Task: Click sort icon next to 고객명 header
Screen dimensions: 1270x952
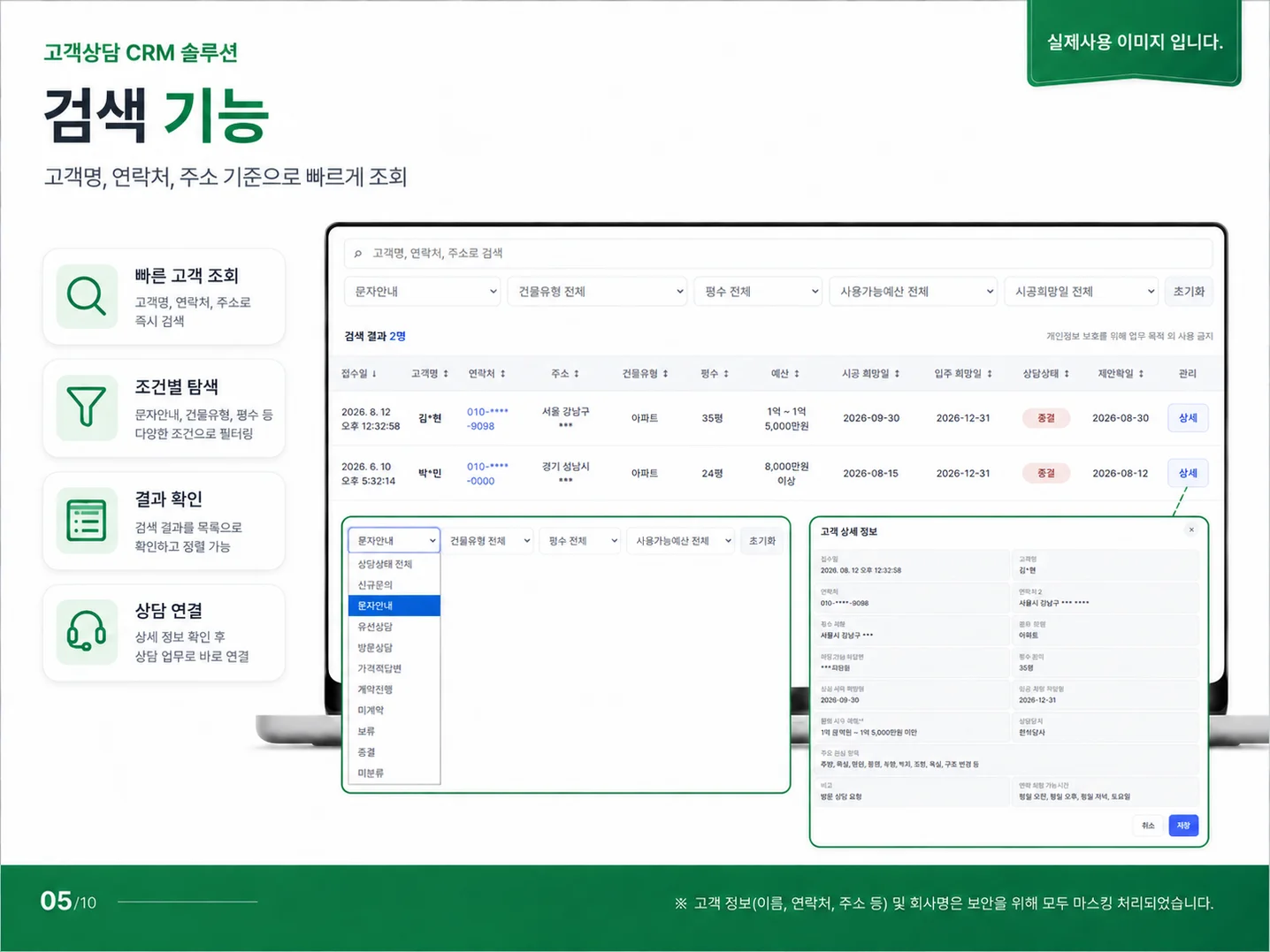Action: click(446, 374)
